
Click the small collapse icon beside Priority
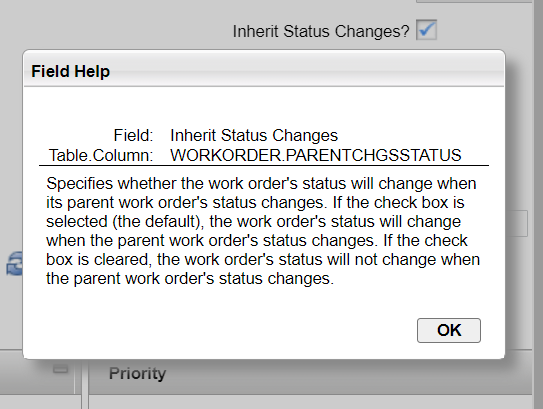pyautogui.click(x=60, y=370)
